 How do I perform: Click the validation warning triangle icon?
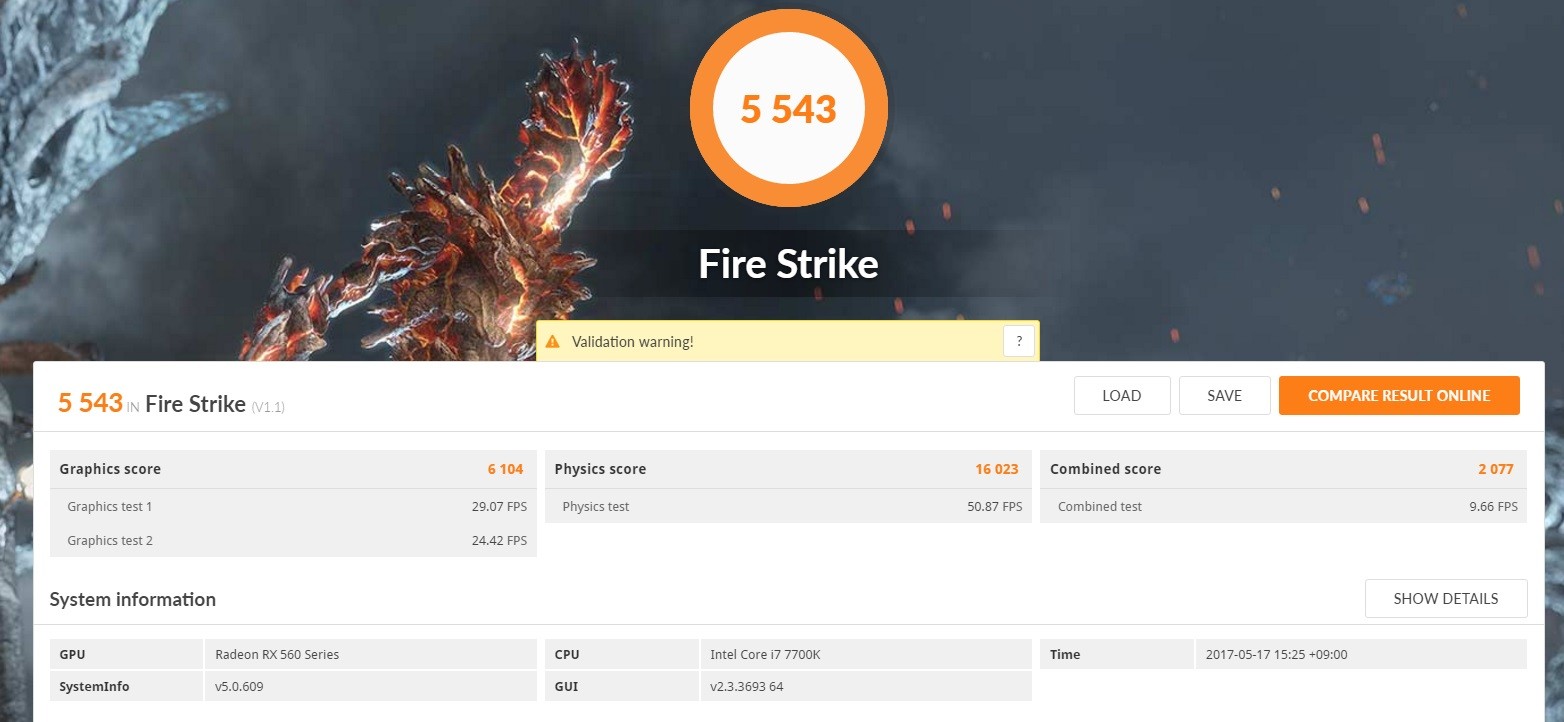(x=552, y=342)
